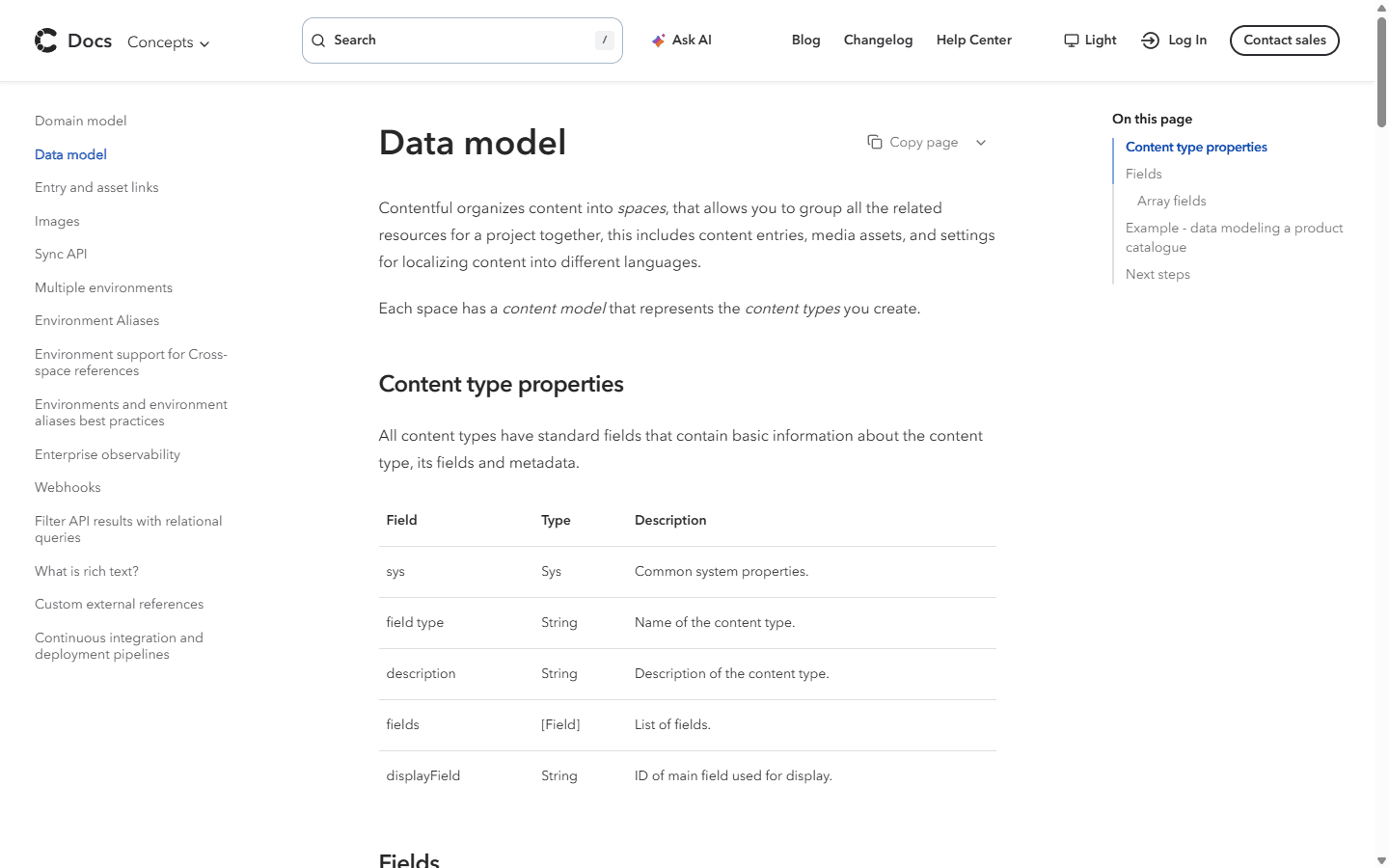Click the Log In link

pos(1174,41)
